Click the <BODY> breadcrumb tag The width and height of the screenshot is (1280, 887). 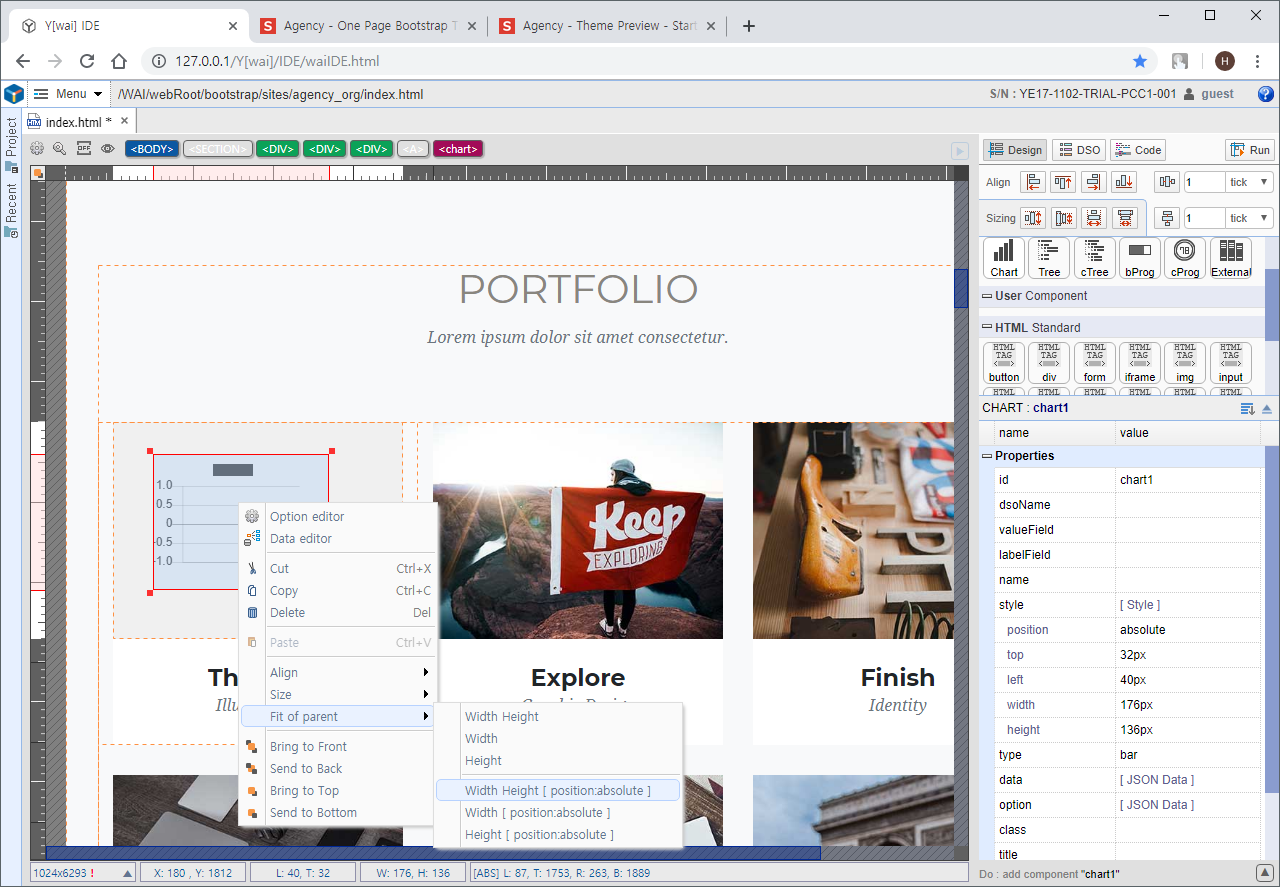[x=152, y=149]
